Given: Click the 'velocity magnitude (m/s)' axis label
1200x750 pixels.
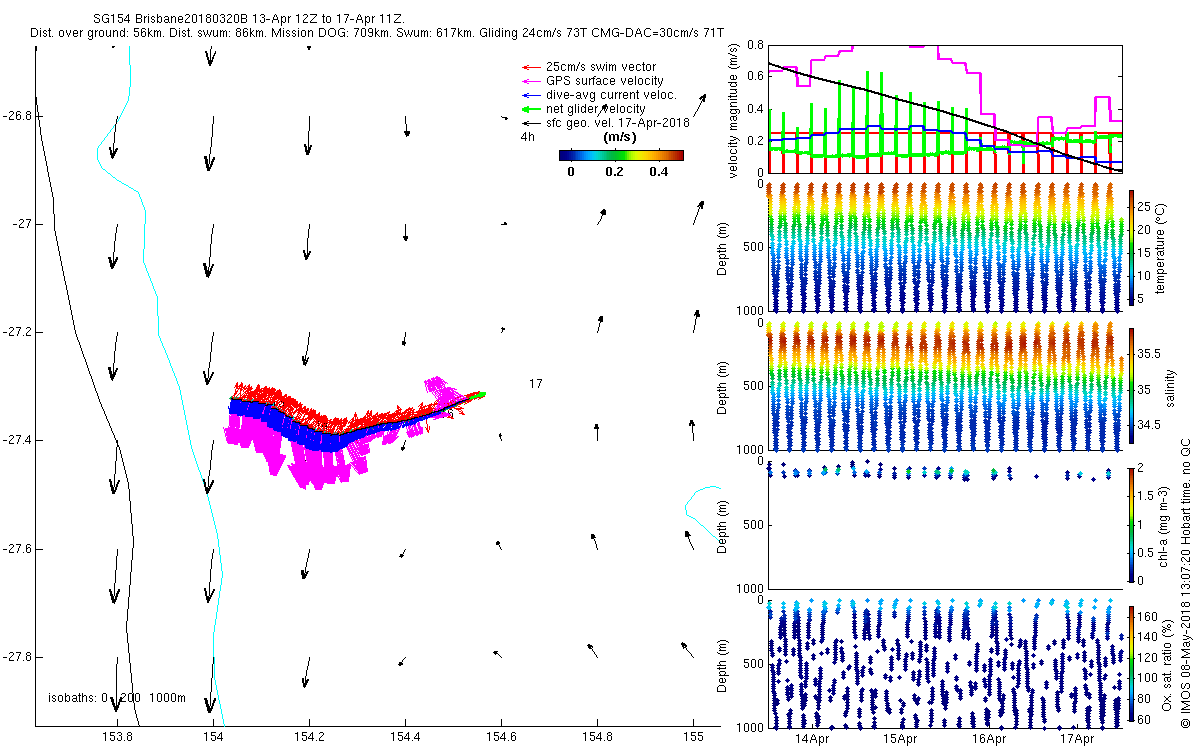Looking at the screenshot, I should 735,110.
